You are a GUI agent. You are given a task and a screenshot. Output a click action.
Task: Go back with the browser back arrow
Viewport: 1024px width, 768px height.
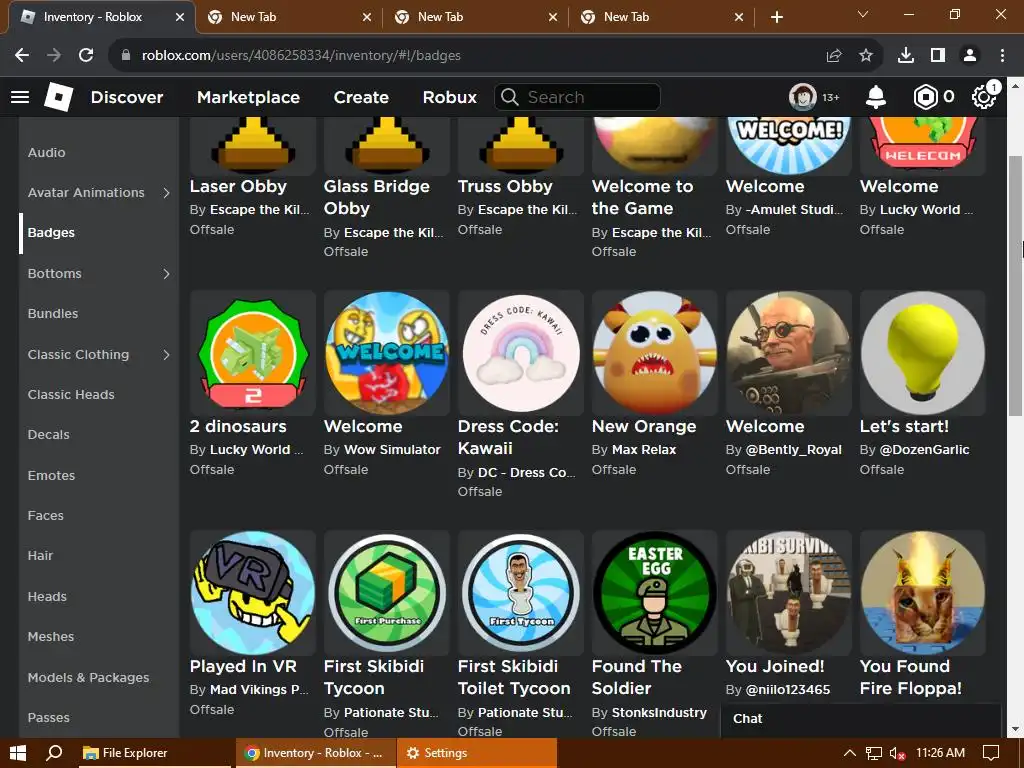click(22, 55)
